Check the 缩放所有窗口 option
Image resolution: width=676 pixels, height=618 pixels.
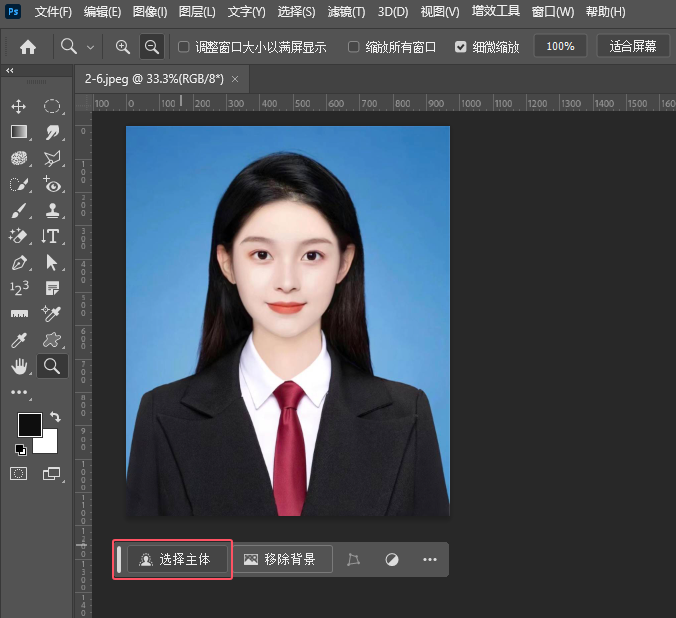click(x=354, y=47)
